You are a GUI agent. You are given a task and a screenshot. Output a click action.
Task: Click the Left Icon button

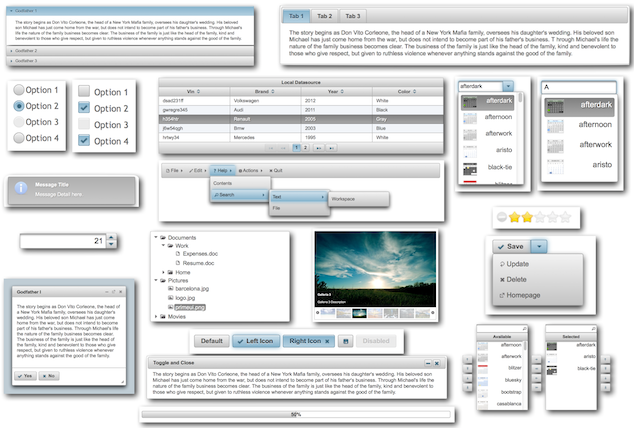pyautogui.click(x=256, y=341)
